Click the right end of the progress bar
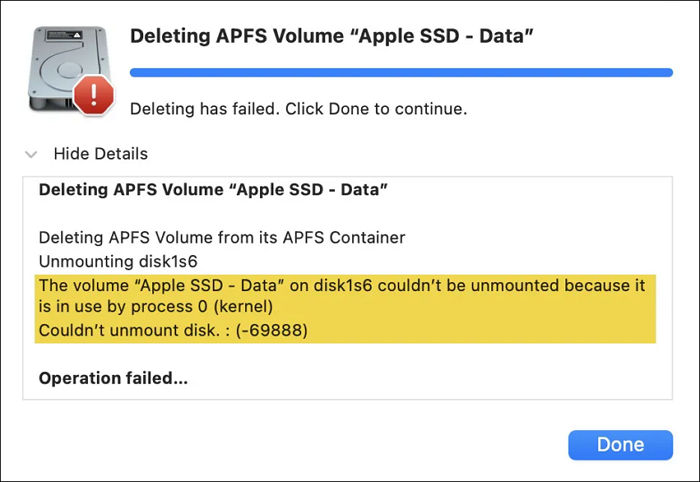Viewport: 700px width, 482px height. tap(664, 72)
